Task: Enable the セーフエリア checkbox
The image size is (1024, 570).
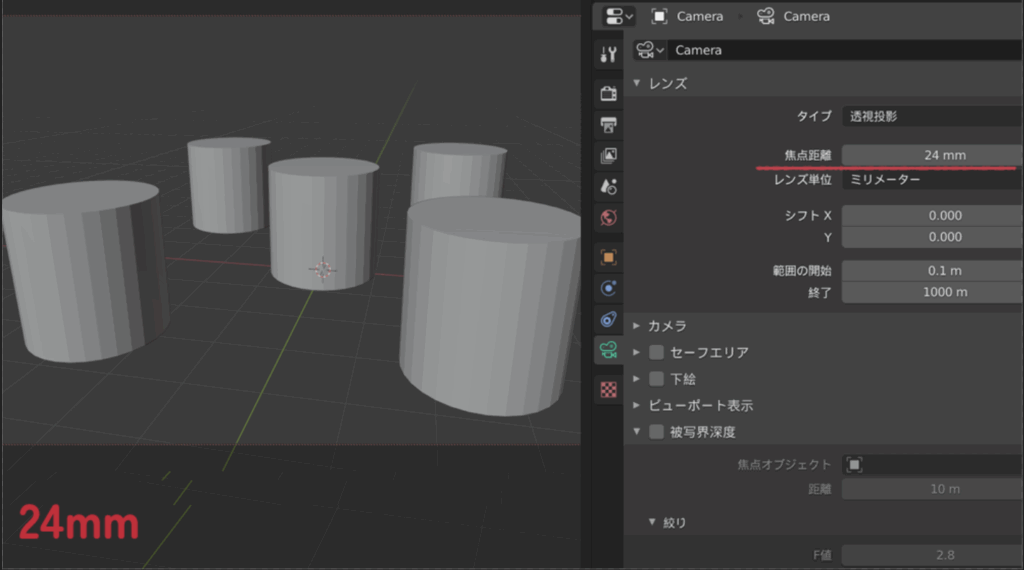Action: pyautogui.click(x=657, y=352)
